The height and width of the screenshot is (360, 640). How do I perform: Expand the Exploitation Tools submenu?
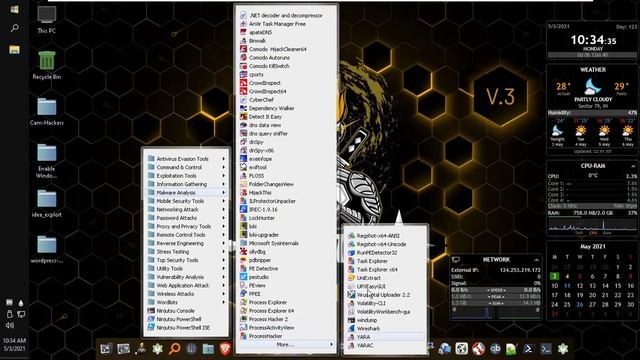coord(187,176)
